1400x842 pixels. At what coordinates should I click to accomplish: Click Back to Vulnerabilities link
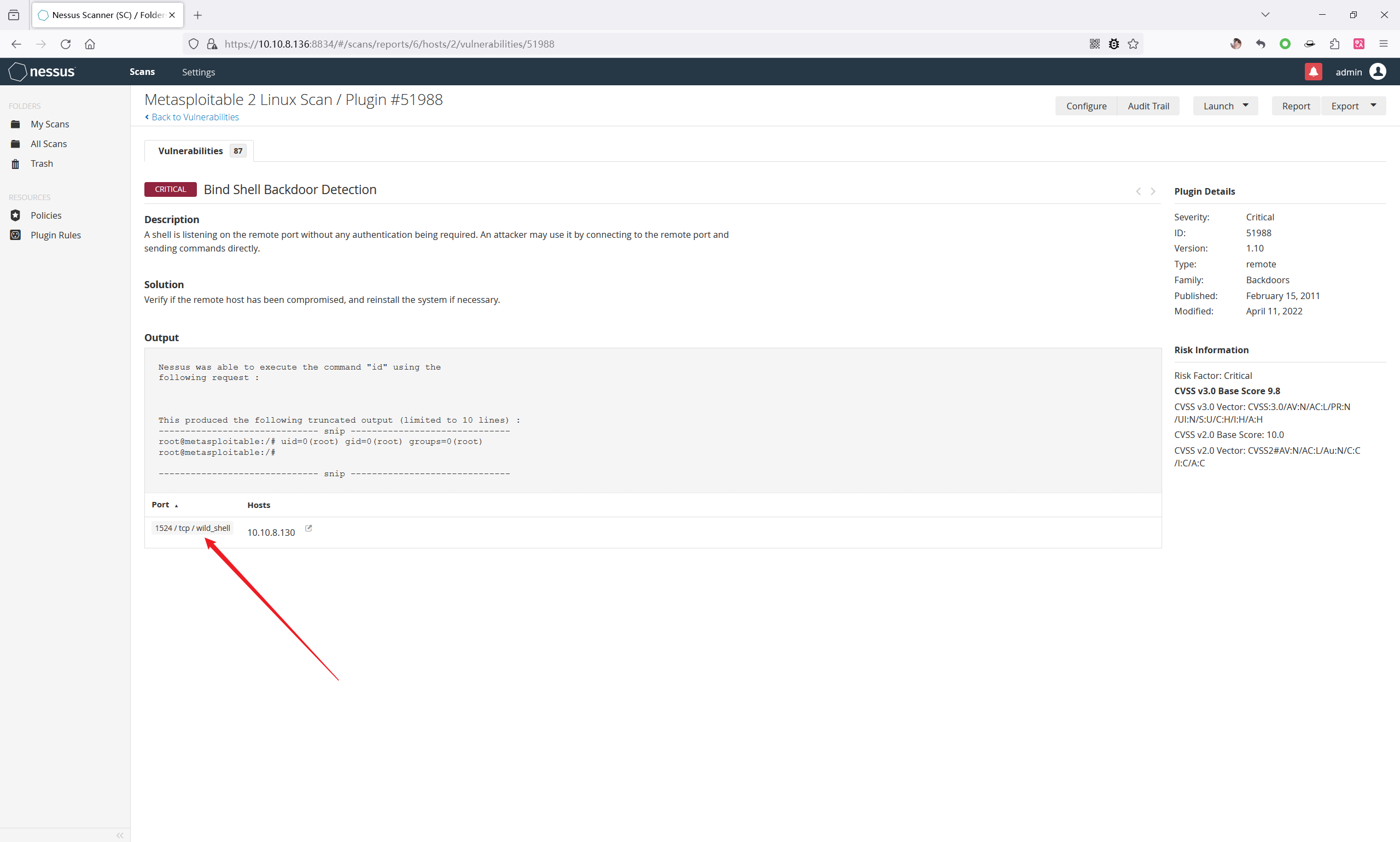192,117
